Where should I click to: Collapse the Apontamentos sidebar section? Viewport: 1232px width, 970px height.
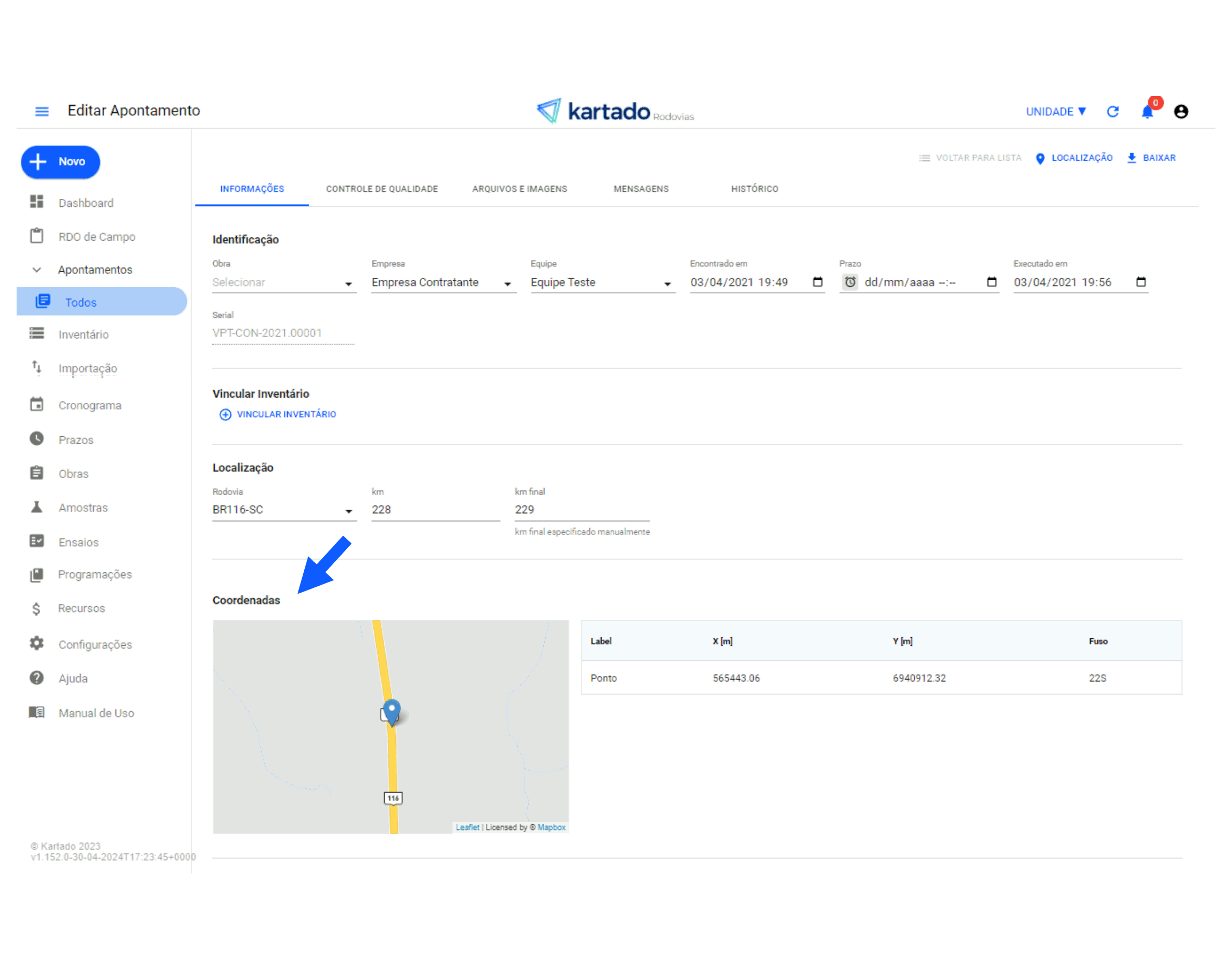point(37,270)
